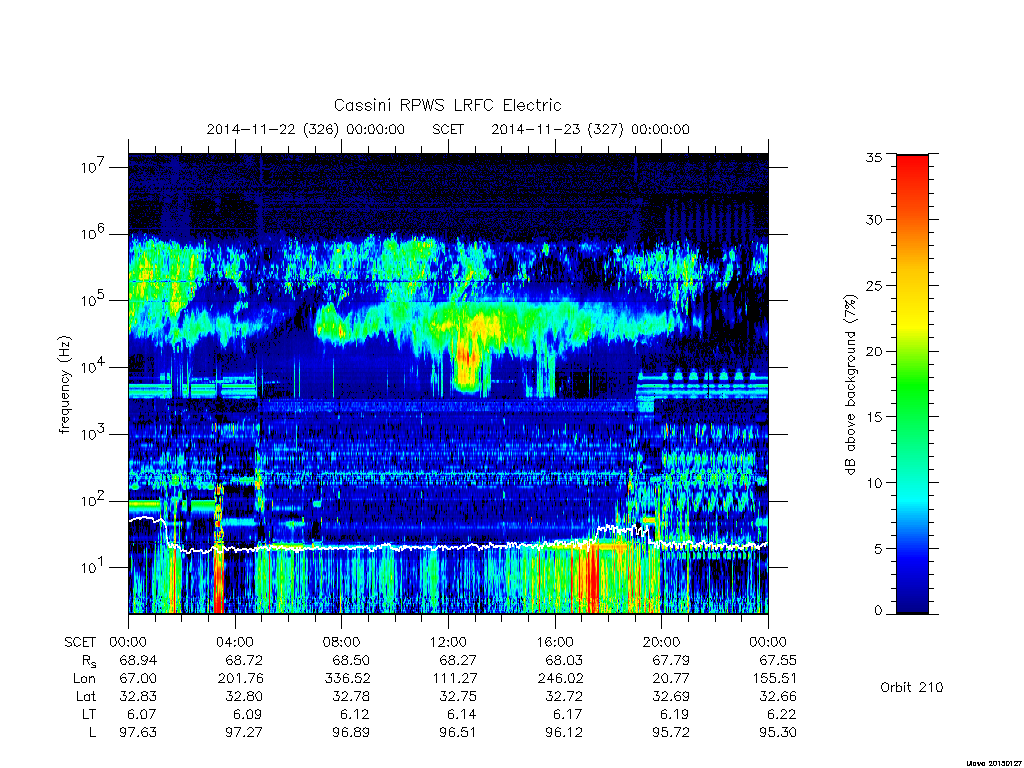Click the 'dB above background (7%)' label
Screen dimensions: 1024x768
coord(850,385)
